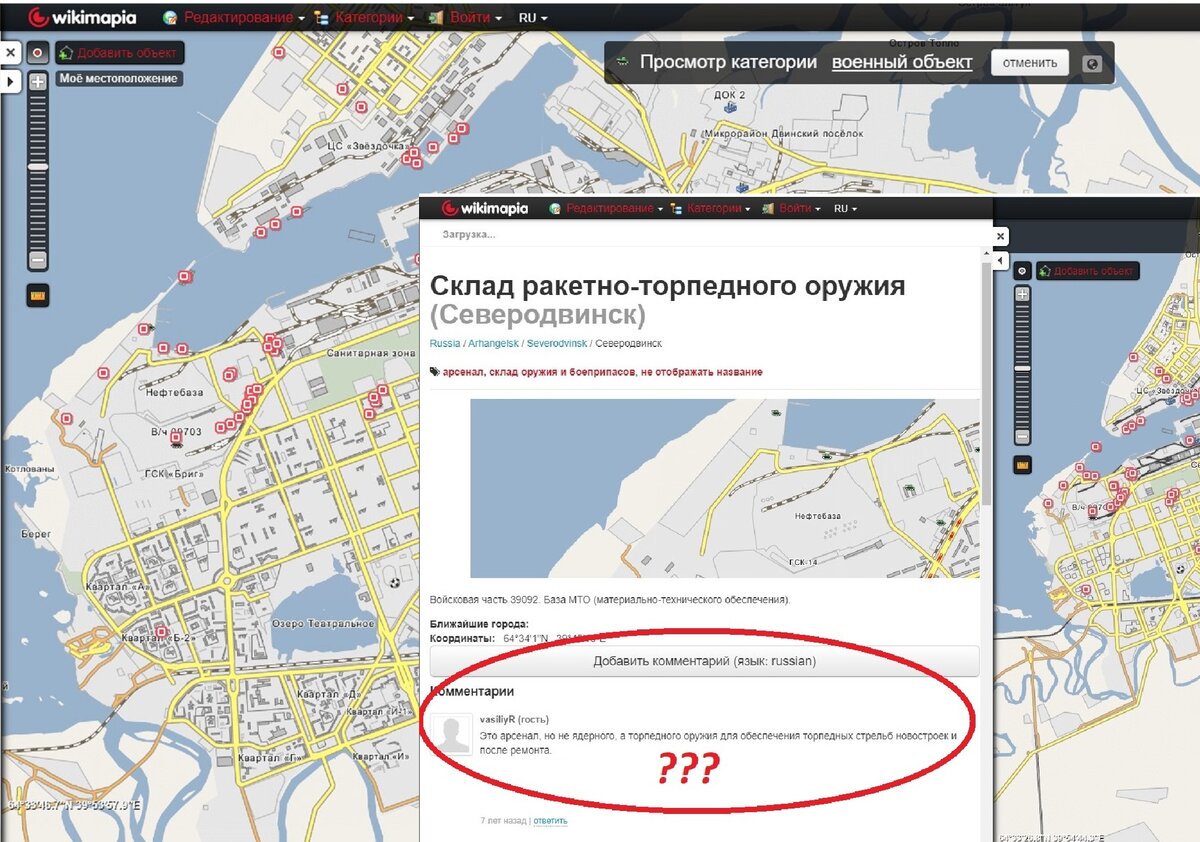Expand the side panel arrow in the main map
1200x842 pixels.
click(10, 80)
